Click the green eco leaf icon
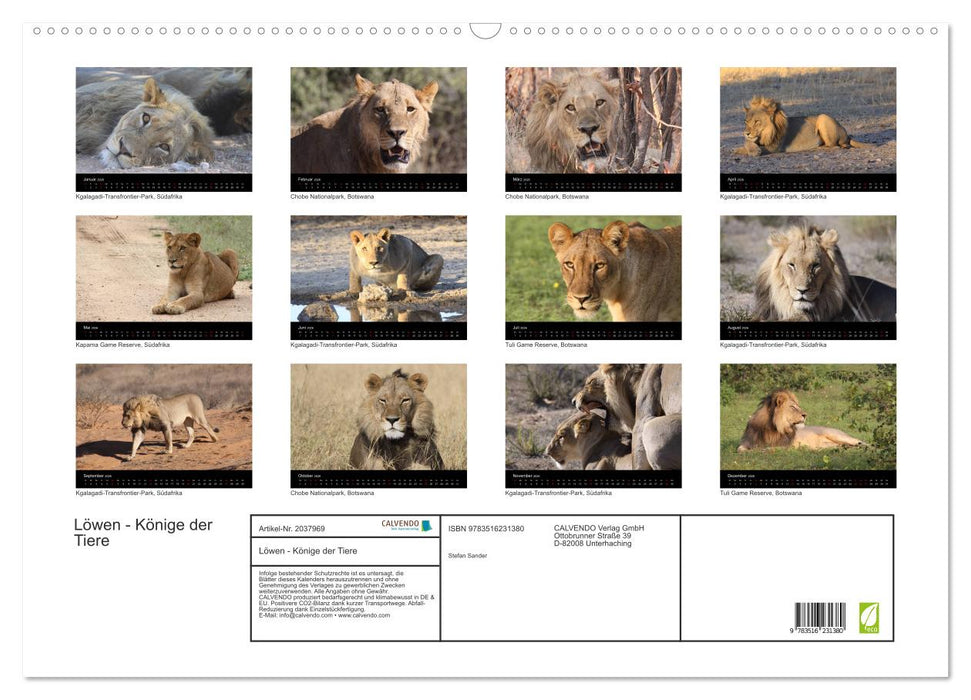971x700 pixels. coord(869,617)
